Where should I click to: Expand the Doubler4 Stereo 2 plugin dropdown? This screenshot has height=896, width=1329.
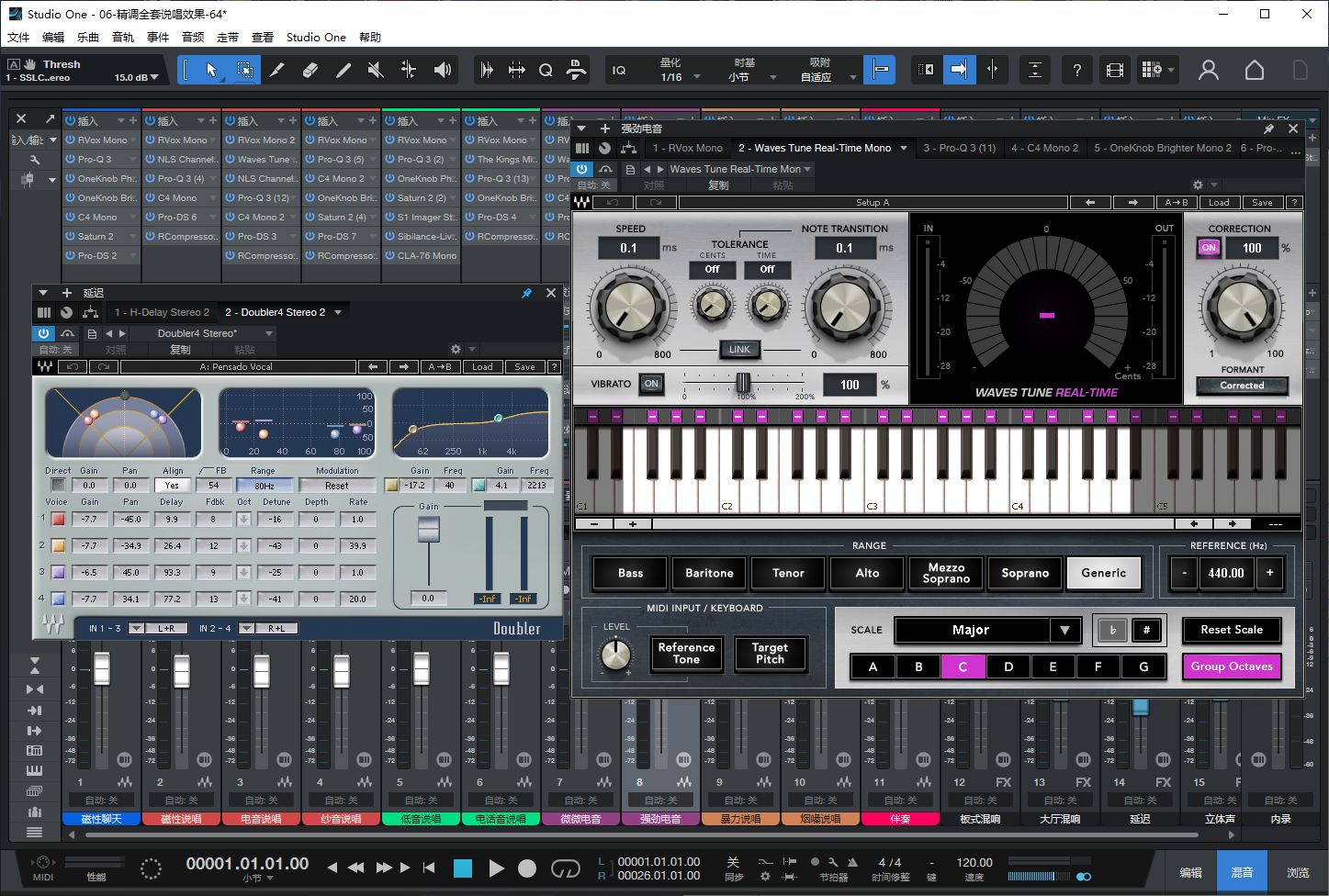(x=338, y=312)
